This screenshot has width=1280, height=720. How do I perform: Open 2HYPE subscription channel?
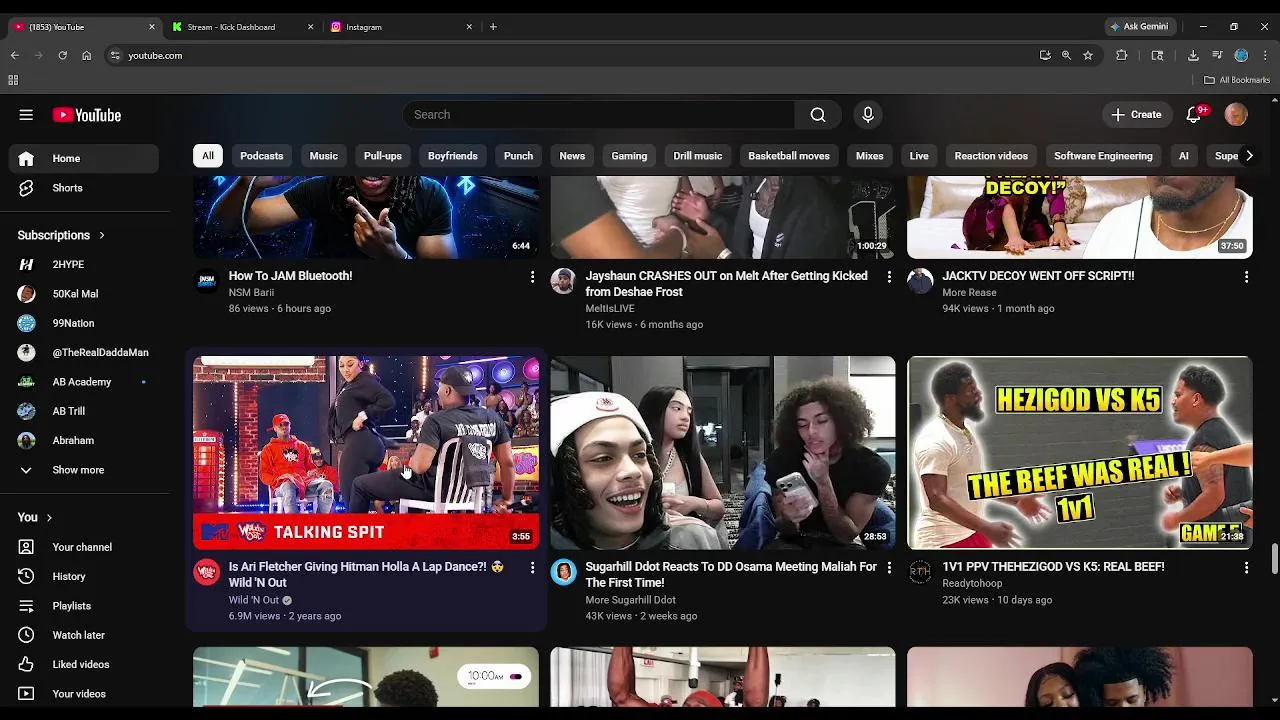click(x=84, y=265)
